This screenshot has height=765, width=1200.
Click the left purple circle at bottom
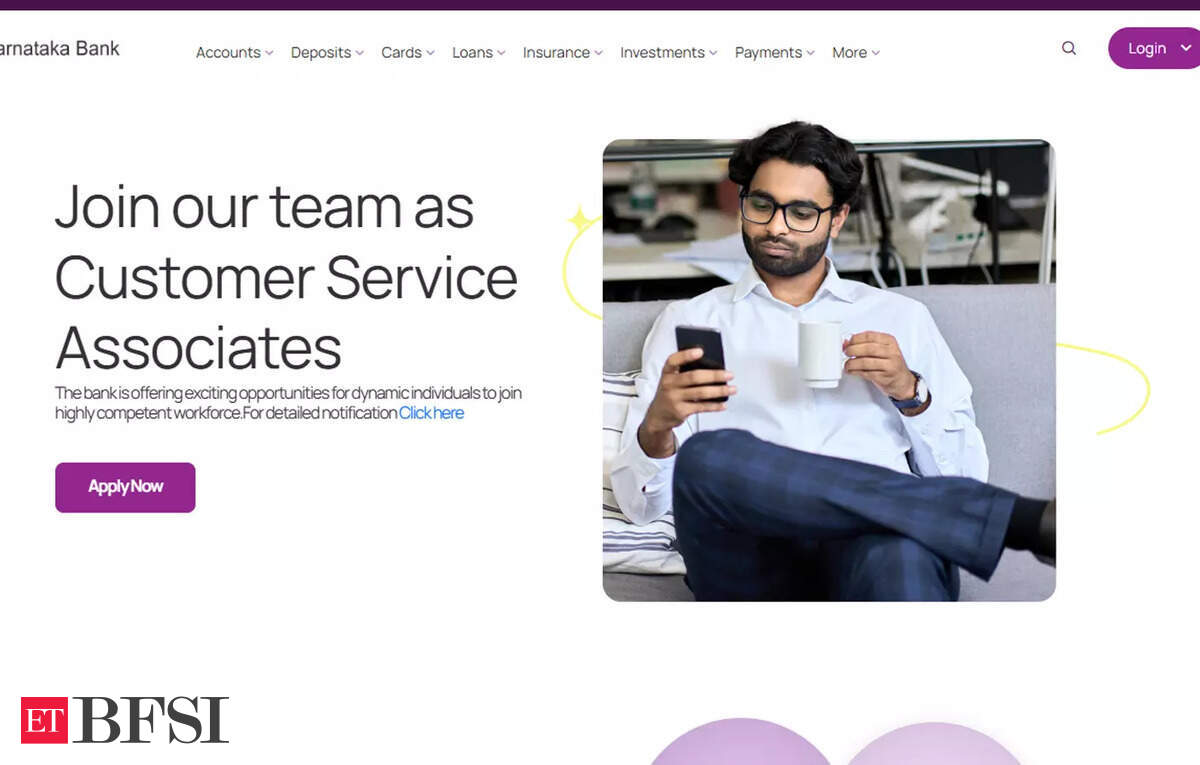click(x=740, y=742)
